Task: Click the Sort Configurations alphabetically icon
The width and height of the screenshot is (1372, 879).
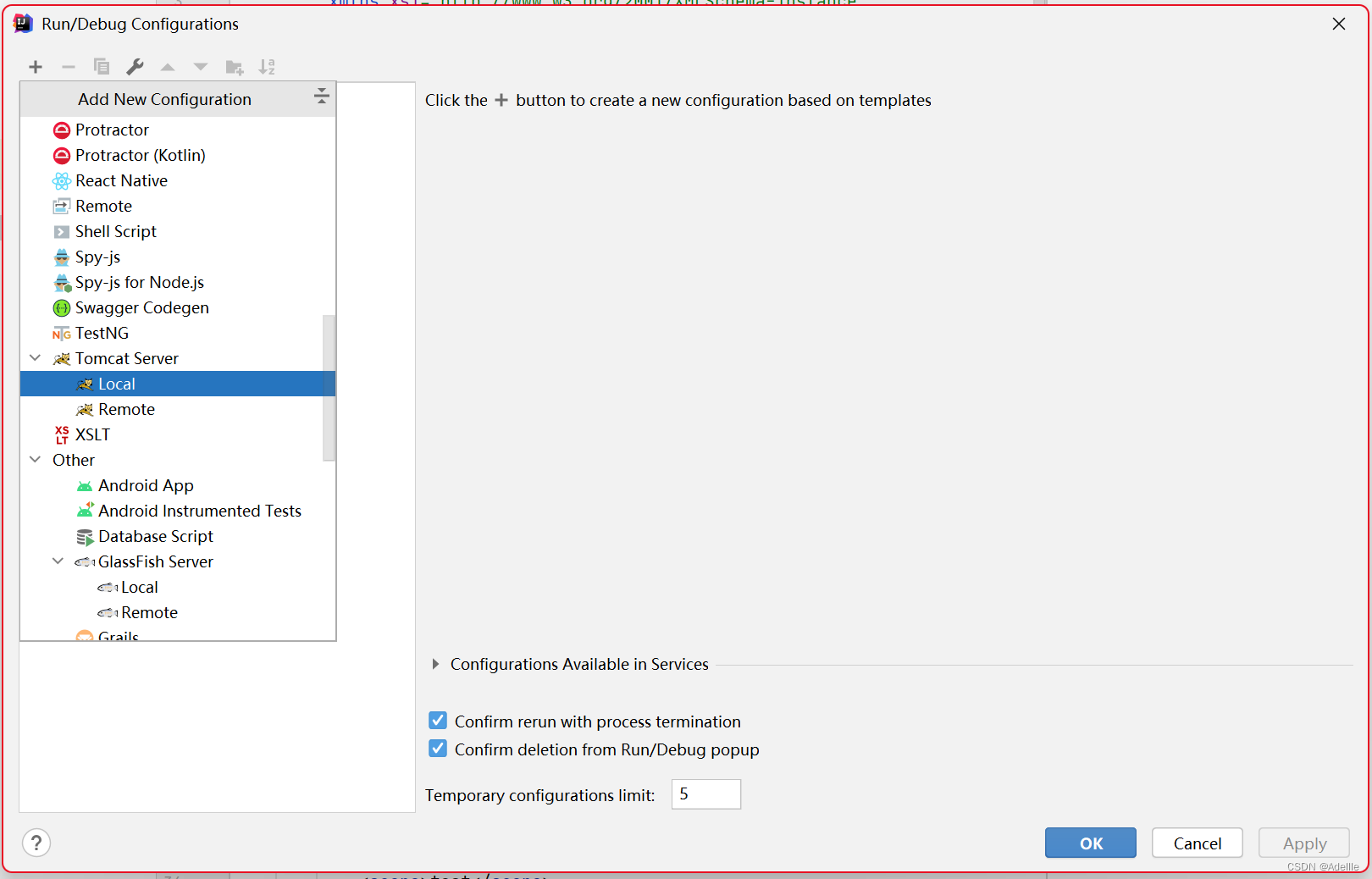Action: (x=267, y=67)
